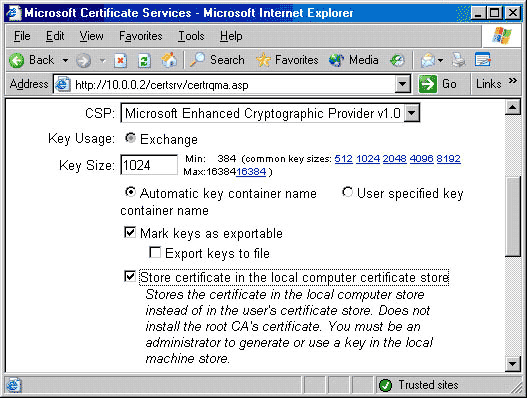This screenshot has height=398, width=527.
Task: Expand the CSP provider dropdown
Action: pos(412,113)
